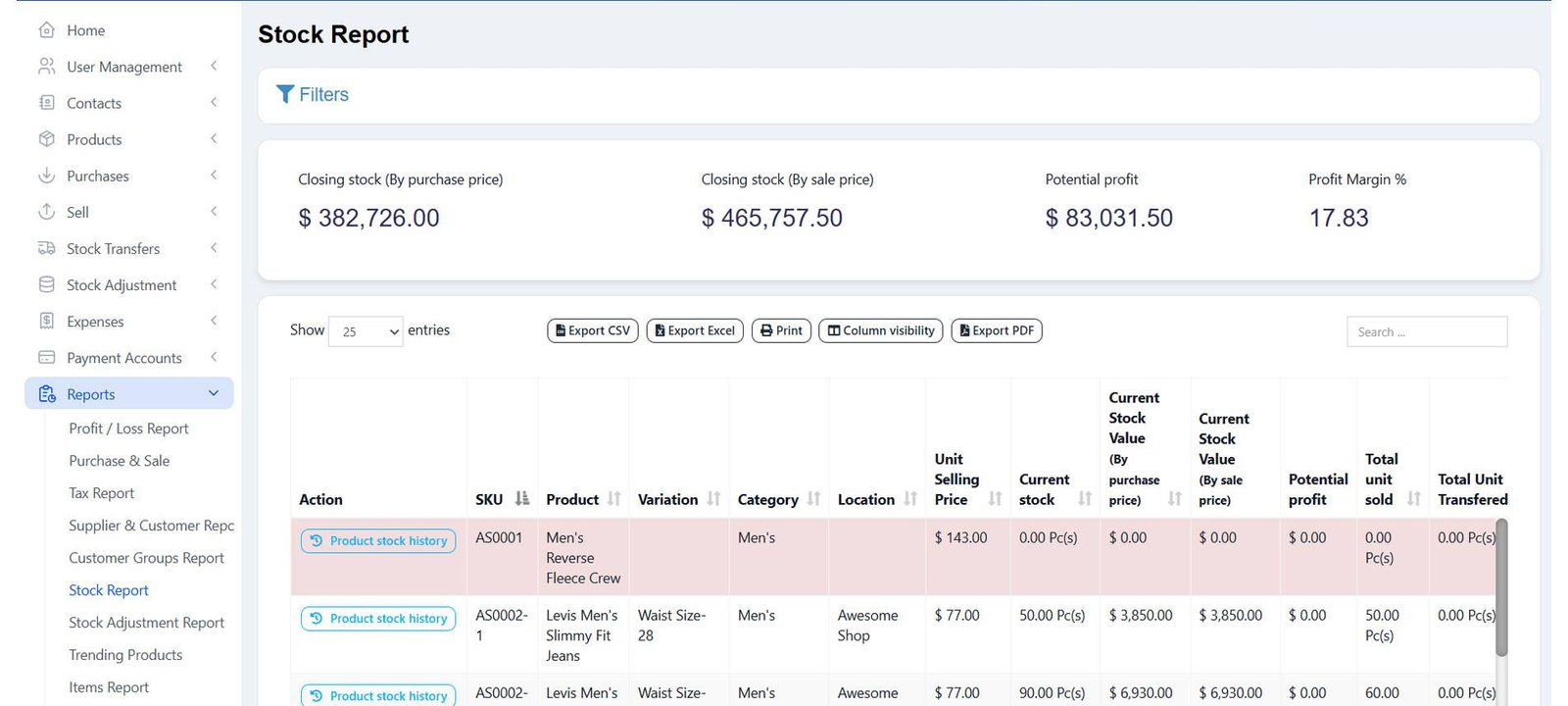Open Column visibility options

(881, 330)
